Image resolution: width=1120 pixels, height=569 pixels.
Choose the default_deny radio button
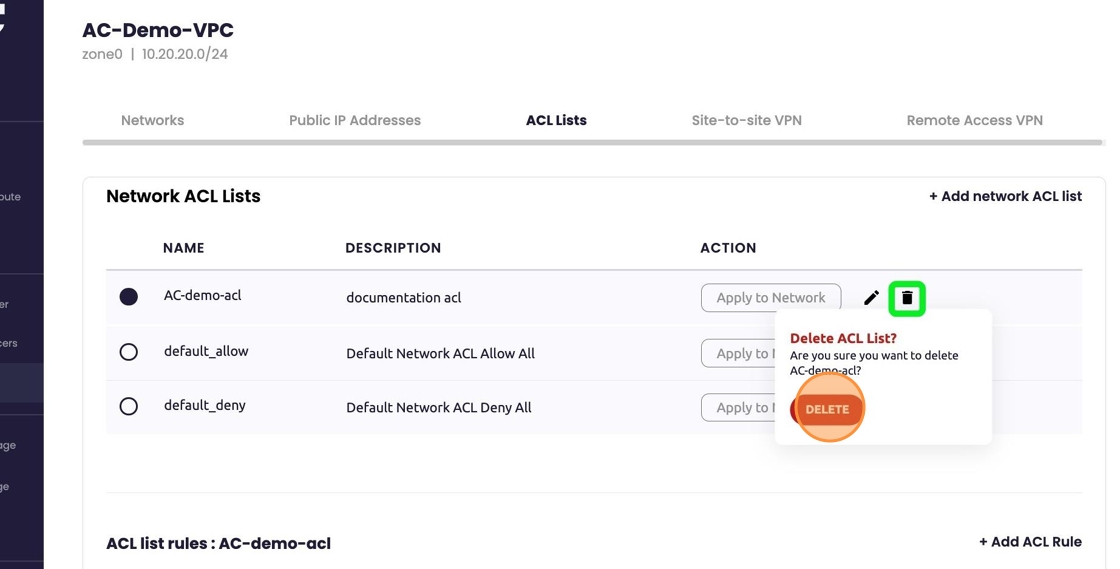click(x=129, y=407)
